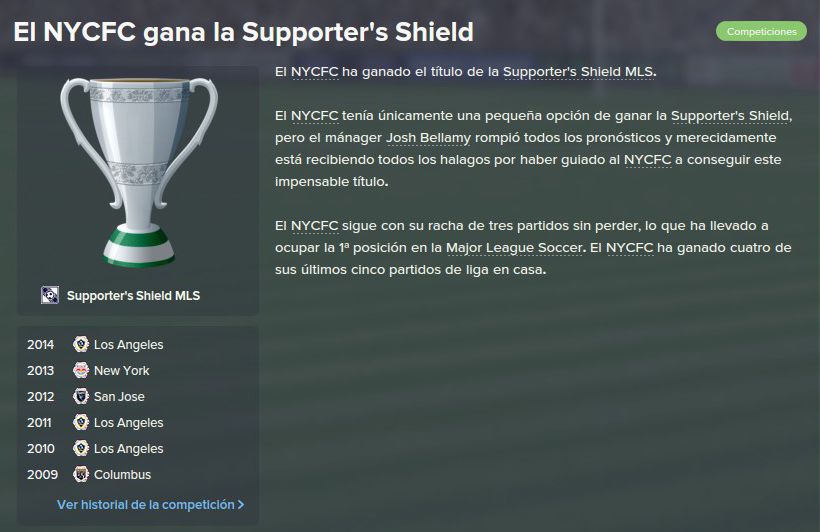The width and height of the screenshot is (820, 532).
Task: Click the 2010 Los Angeles club crest
Action: pyautogui.click(x=81, y=448)
